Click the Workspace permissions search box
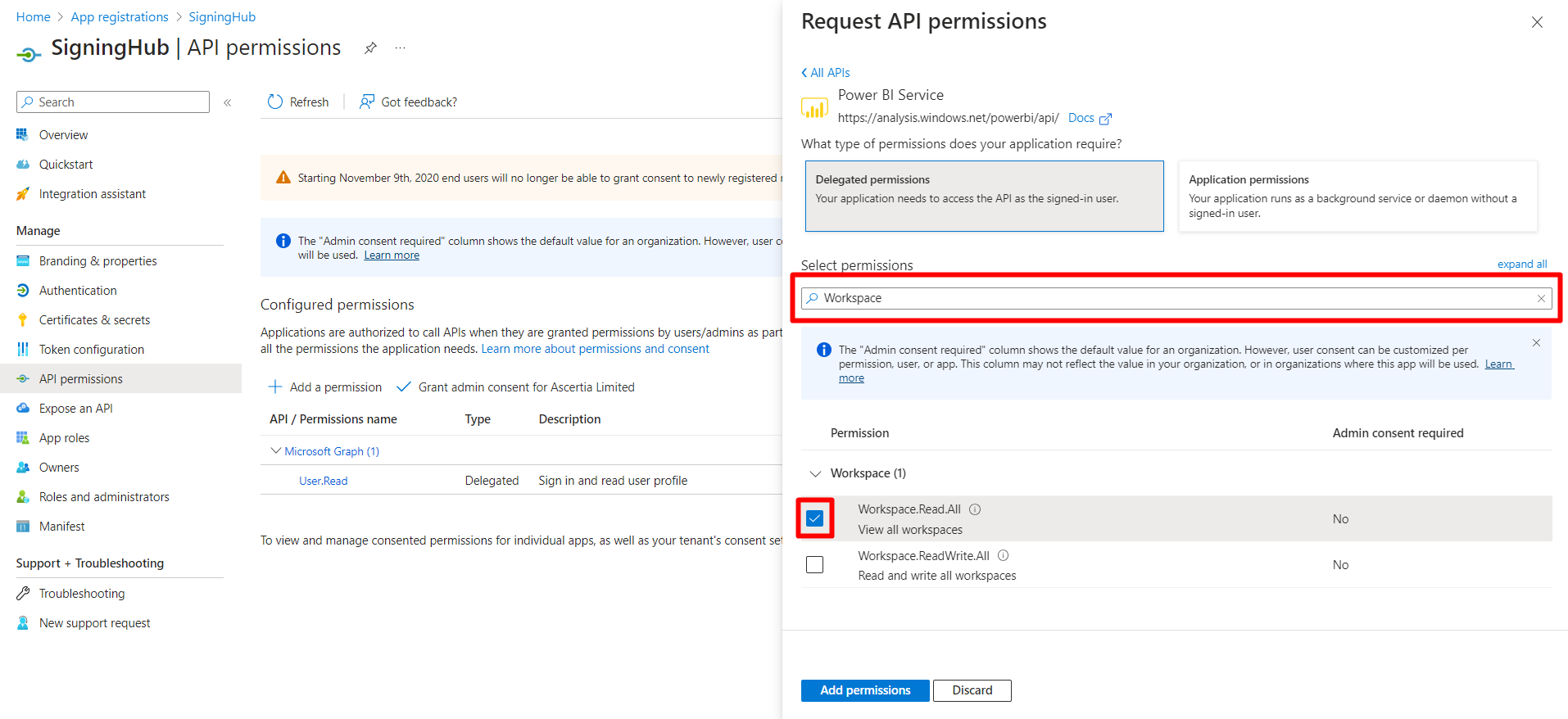 (1176, 298)
